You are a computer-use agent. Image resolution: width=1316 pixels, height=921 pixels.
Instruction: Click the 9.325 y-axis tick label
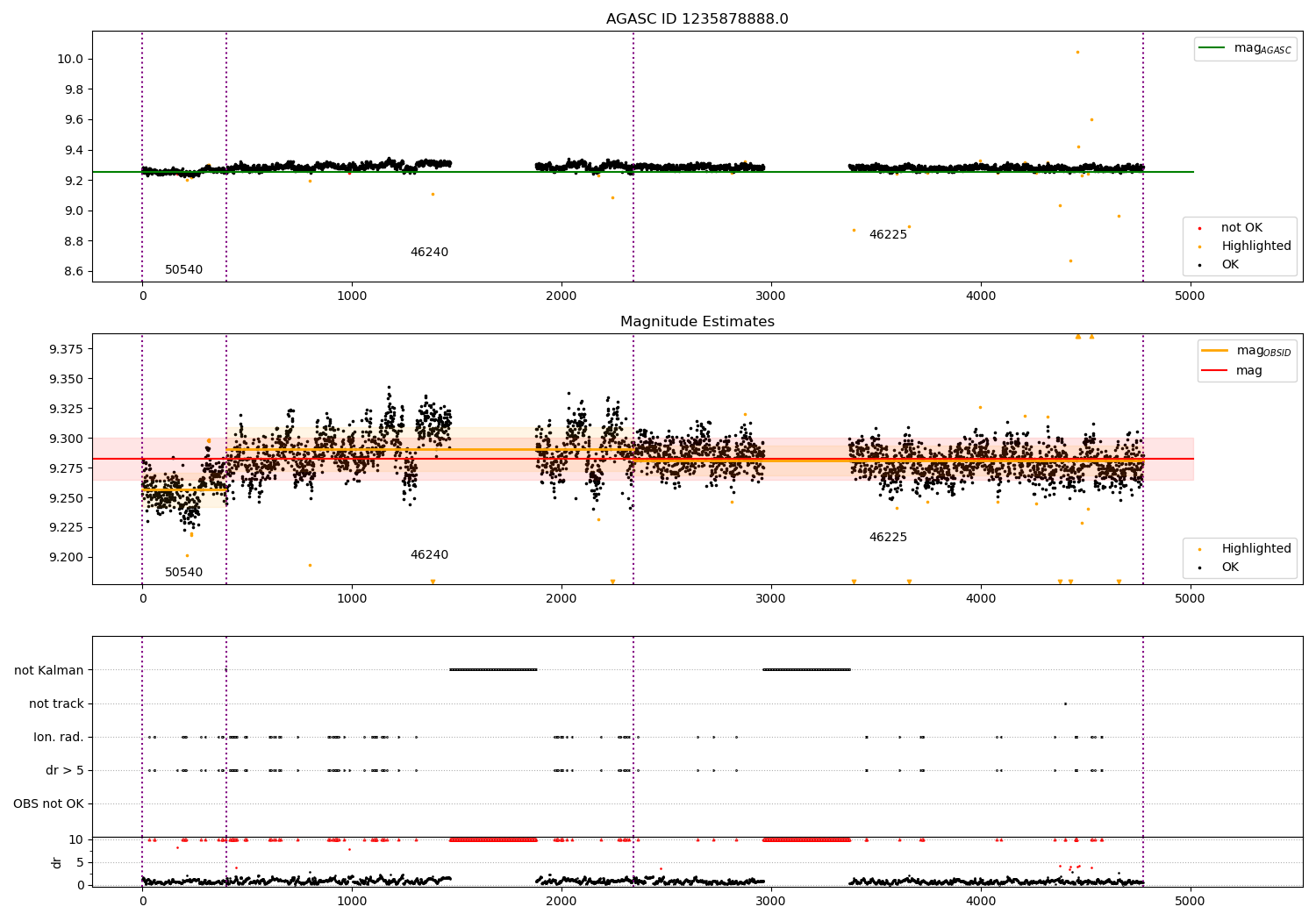(x=66, y=409)
